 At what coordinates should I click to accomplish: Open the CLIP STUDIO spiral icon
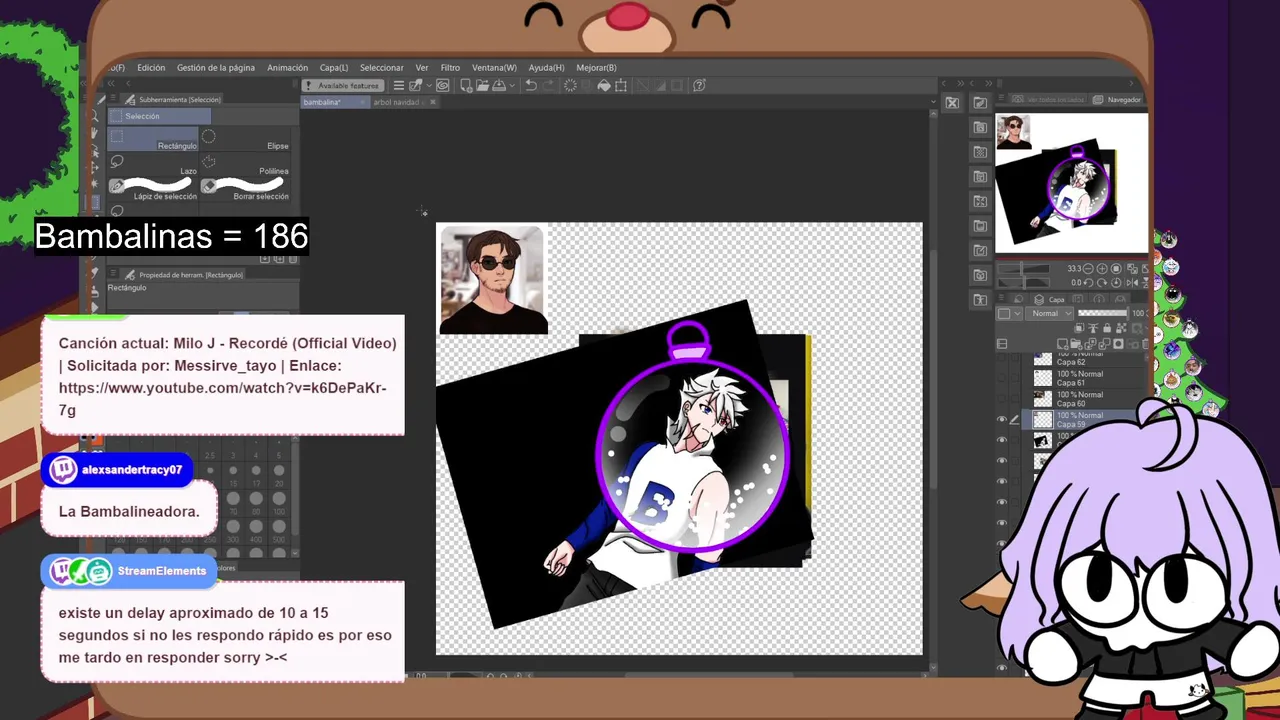(443, 85)
